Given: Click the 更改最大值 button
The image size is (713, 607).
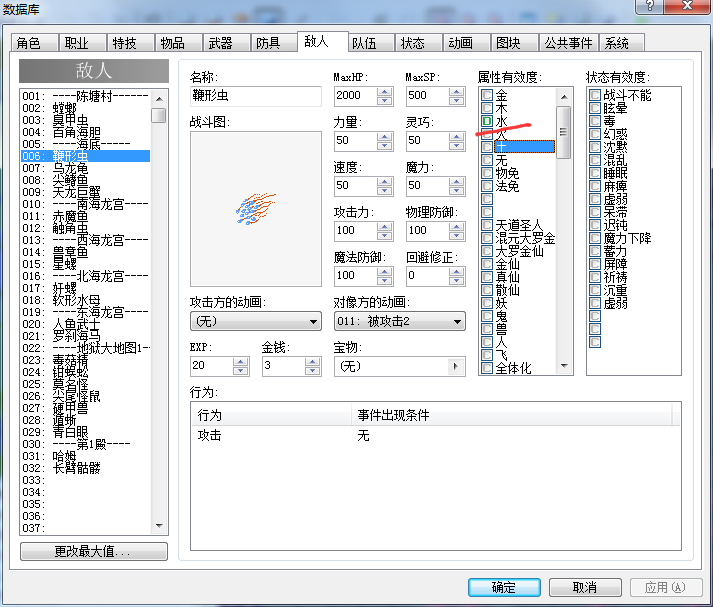Looking at the screenshot, I should pyautogui.click(x=94, y=552).
